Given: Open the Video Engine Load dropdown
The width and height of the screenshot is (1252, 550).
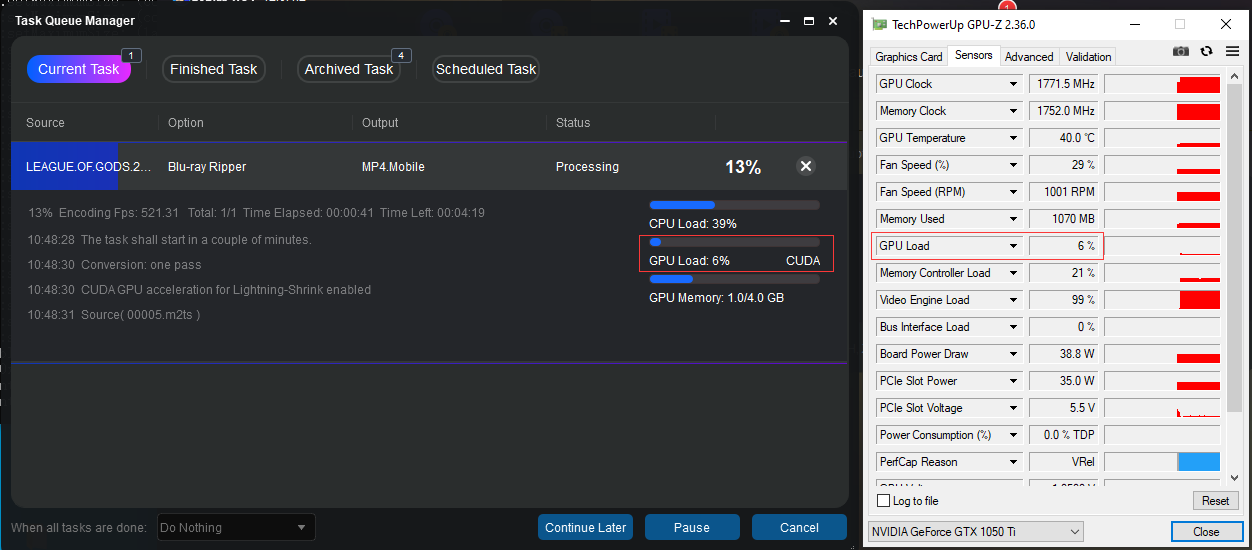Looking at the screenshot, I should point(1013,300).
